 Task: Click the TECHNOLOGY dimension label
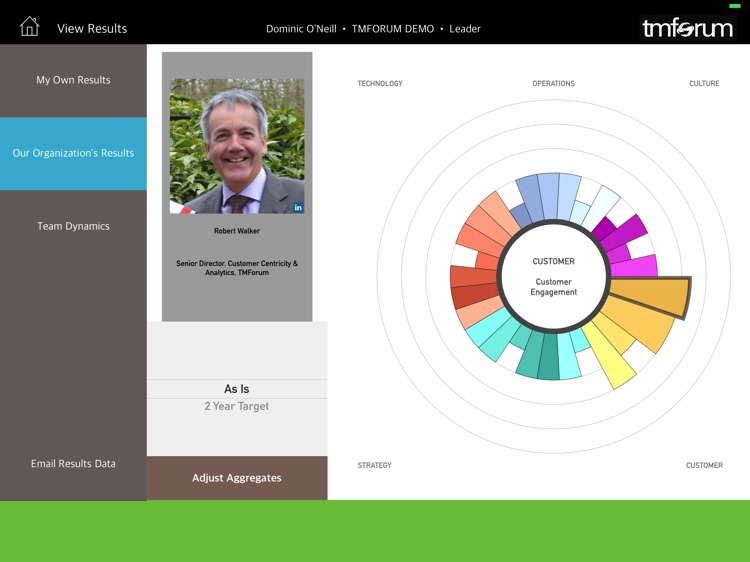point(380,83)
